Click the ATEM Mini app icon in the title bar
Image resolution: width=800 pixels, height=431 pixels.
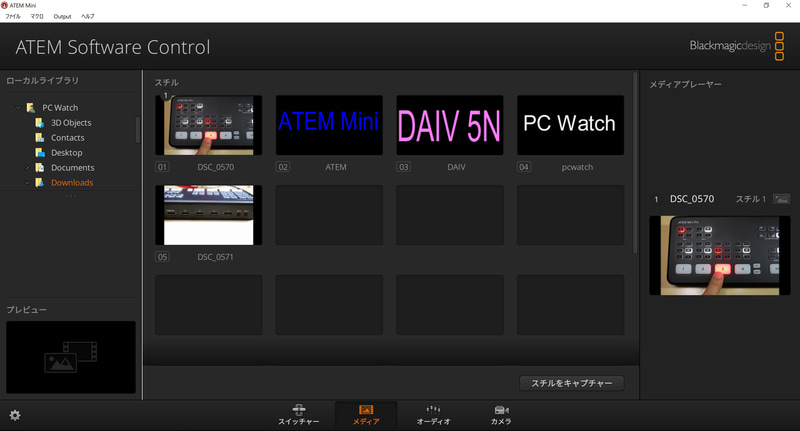[x=4, y=5]
